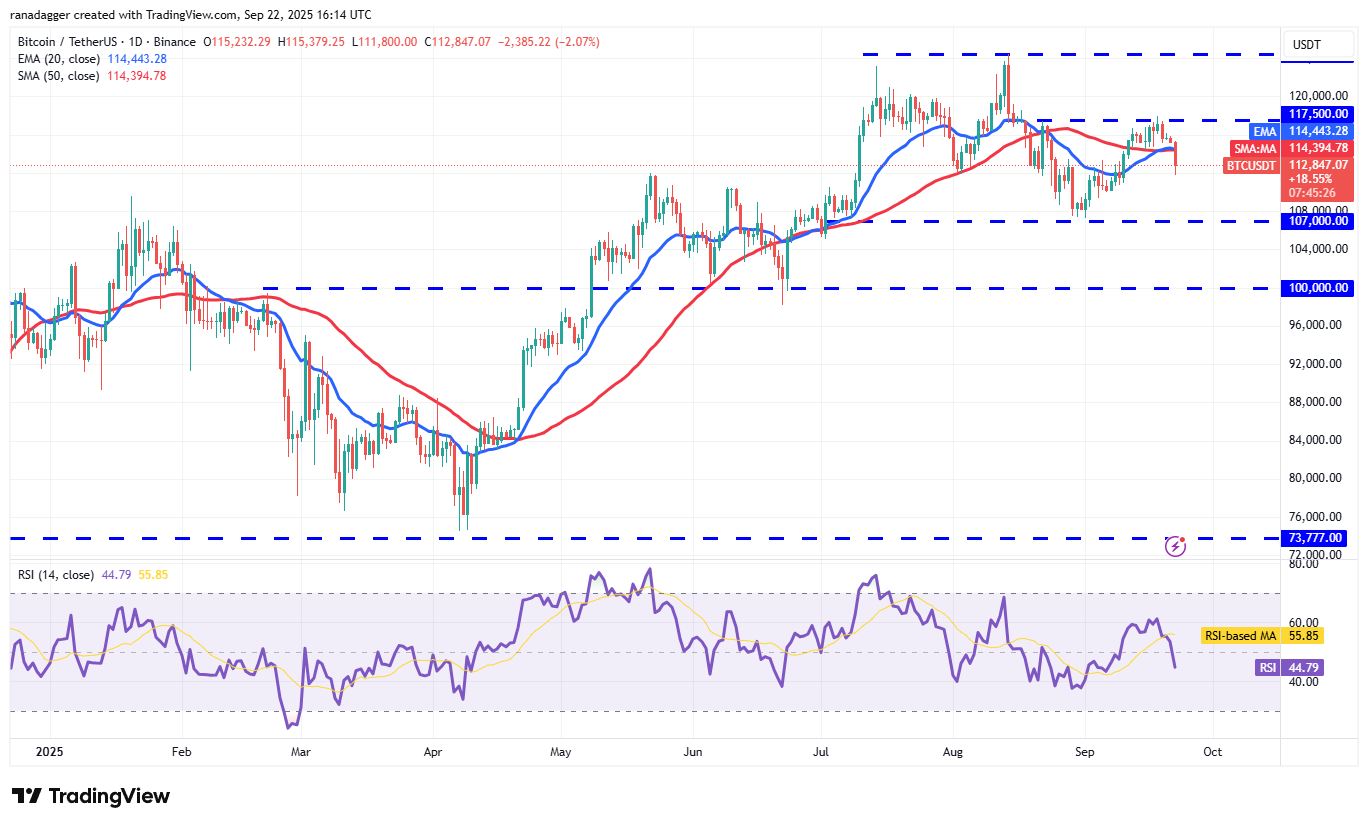The width and height of the screenshot is (1368, 826).
Task: Click the 100,000.00 support level label
Action: (1317, 288)
